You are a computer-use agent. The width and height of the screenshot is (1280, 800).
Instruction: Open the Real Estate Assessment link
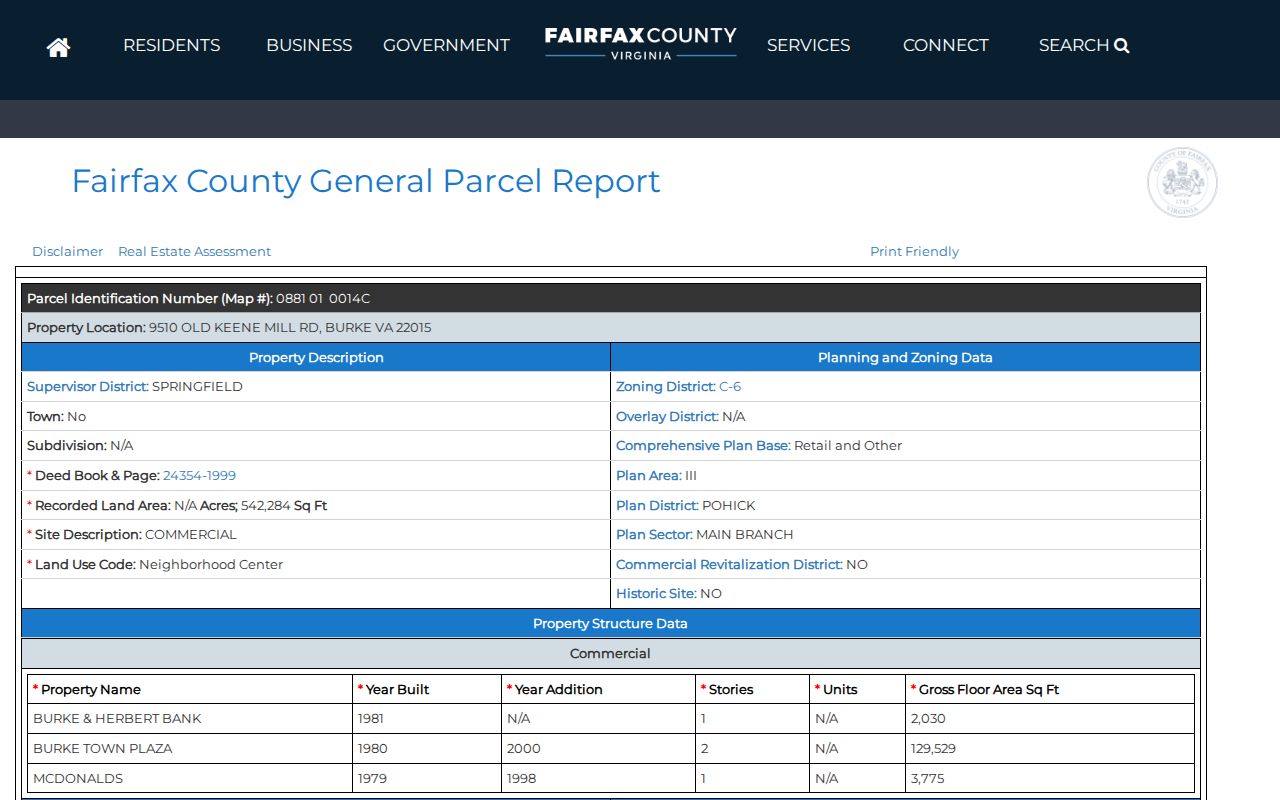194,251
